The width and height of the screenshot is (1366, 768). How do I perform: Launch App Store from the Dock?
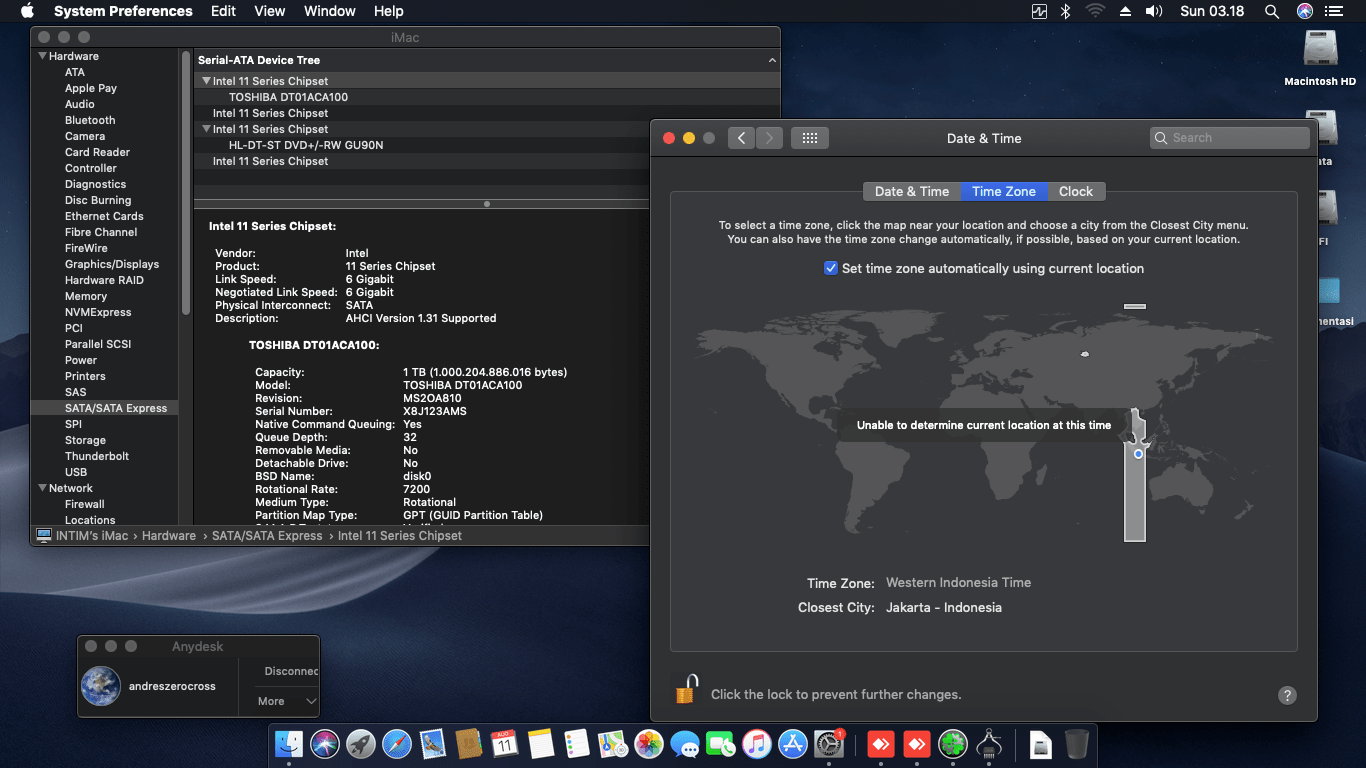793,744
